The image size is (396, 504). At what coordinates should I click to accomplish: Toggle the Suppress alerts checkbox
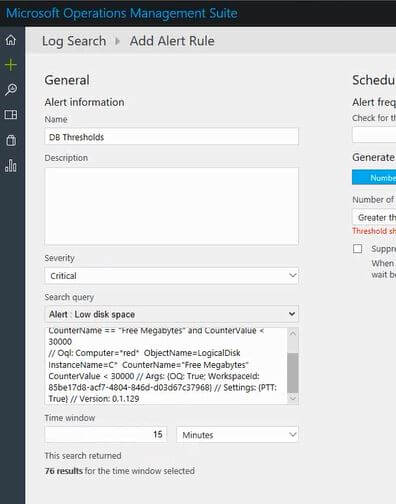[357, 249]
